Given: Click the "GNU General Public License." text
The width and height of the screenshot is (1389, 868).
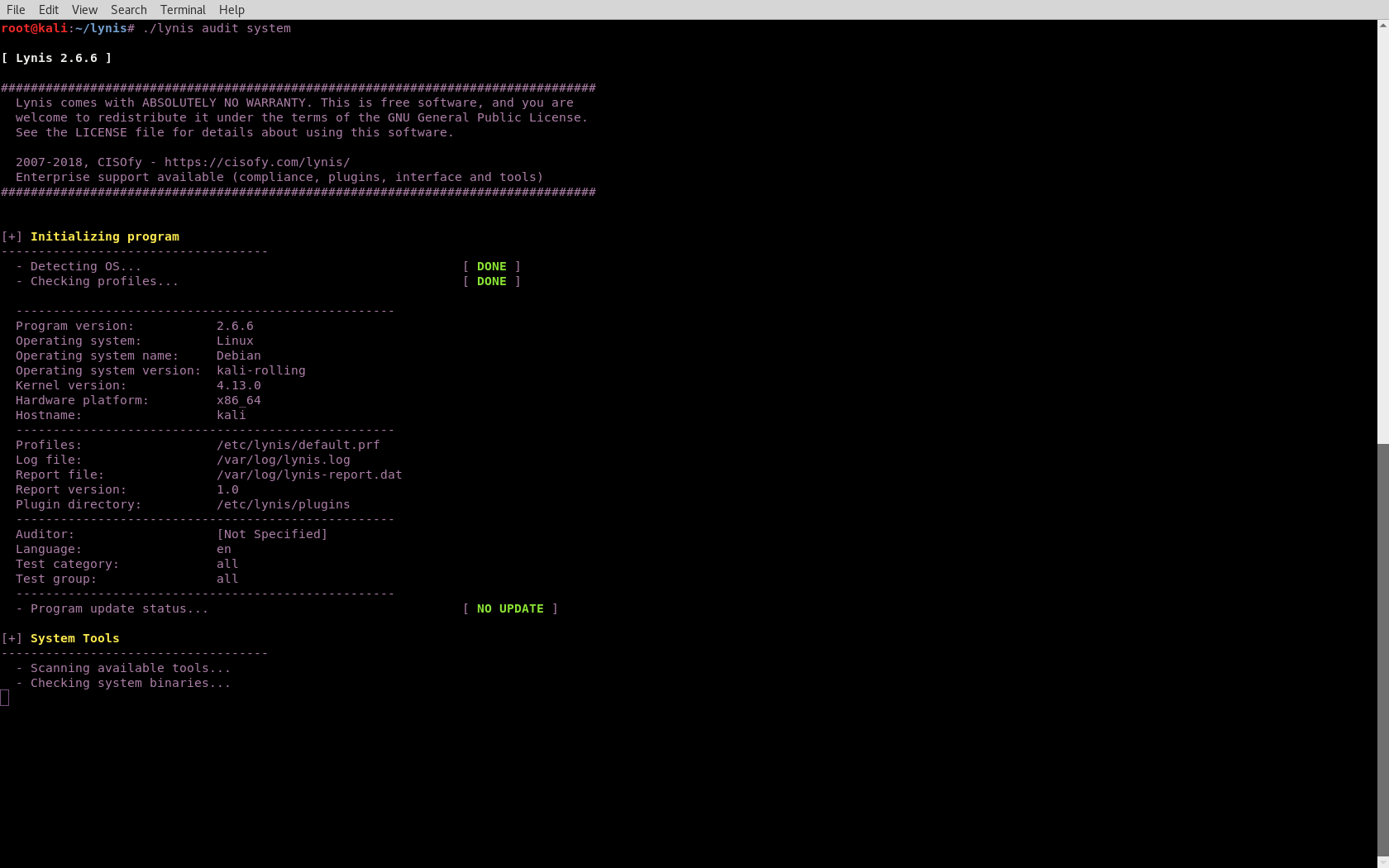Looking at the screenshot, I should point(488,117).
